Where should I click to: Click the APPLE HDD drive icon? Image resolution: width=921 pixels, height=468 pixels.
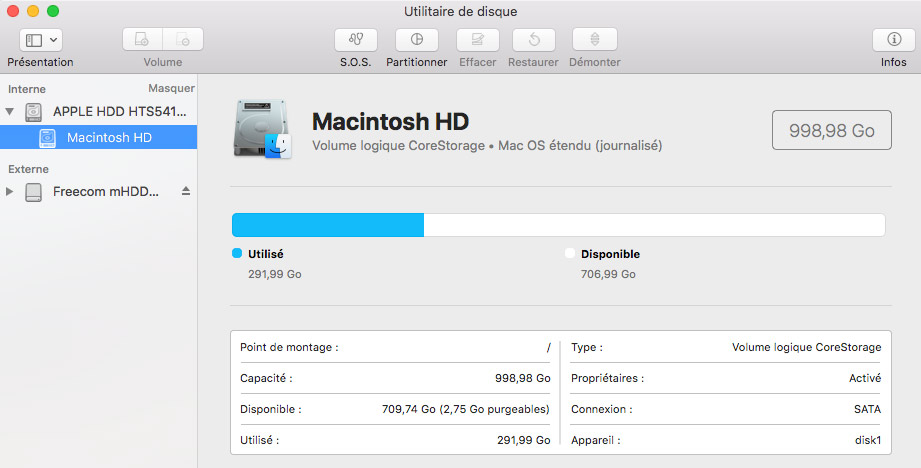tap(33, 112)
